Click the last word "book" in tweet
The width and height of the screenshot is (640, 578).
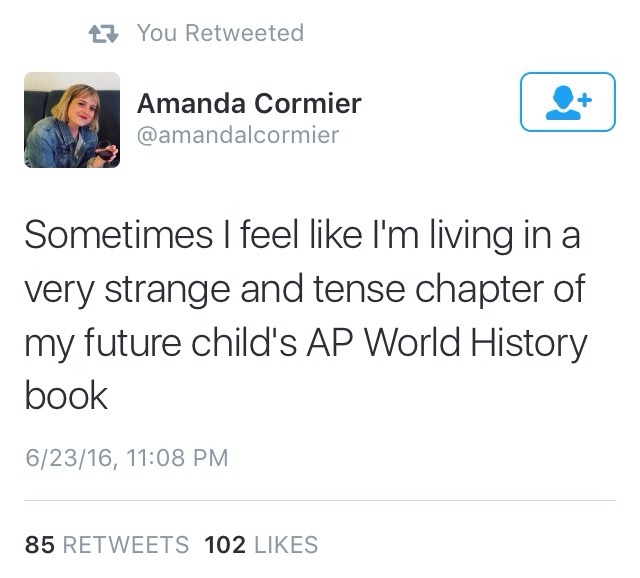point(65,395)
